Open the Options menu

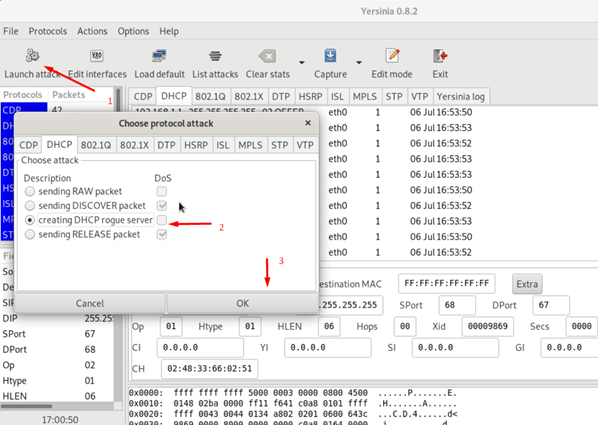[x=133, y=31]
